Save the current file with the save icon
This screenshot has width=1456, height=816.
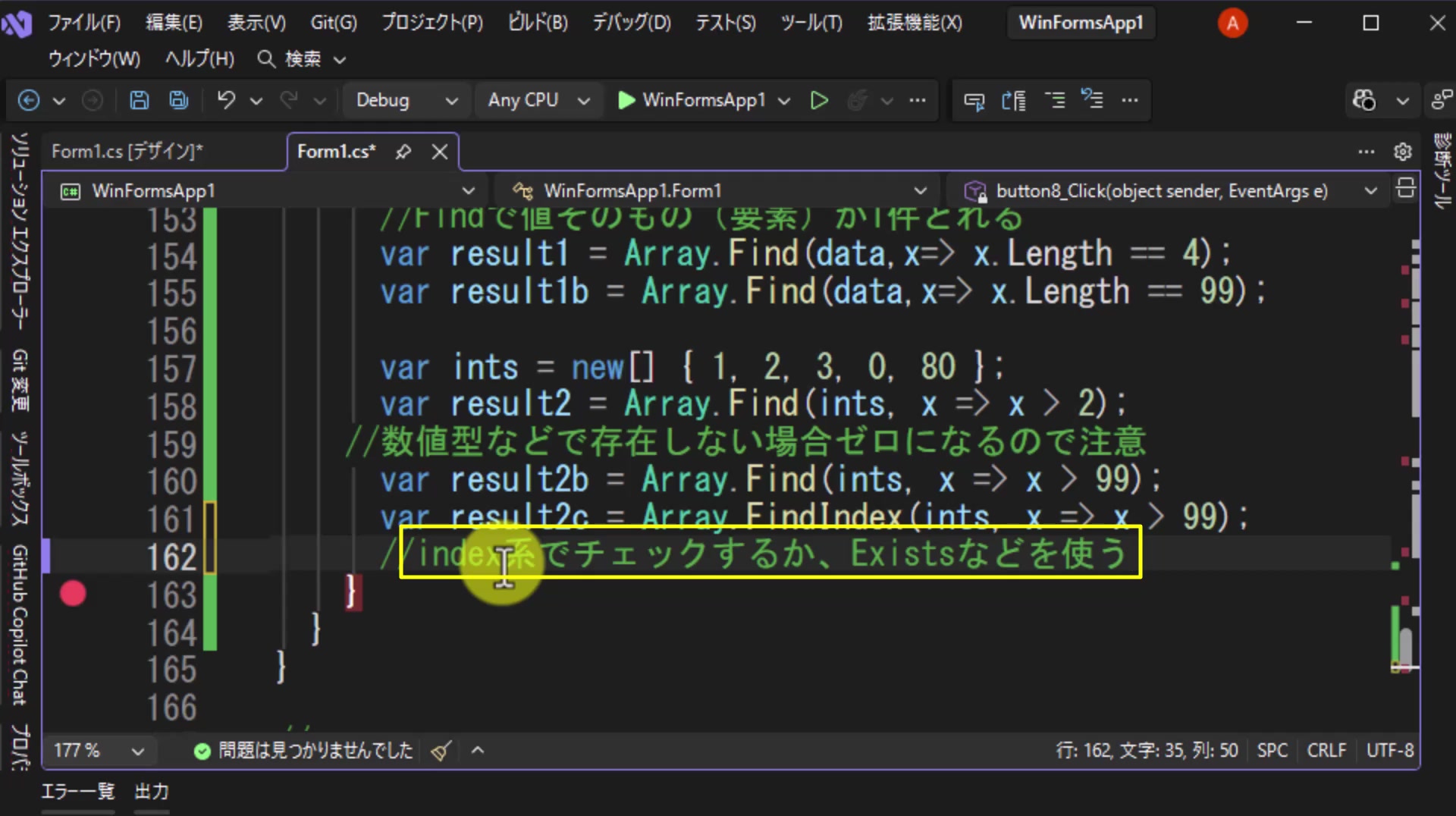(140, 100)
